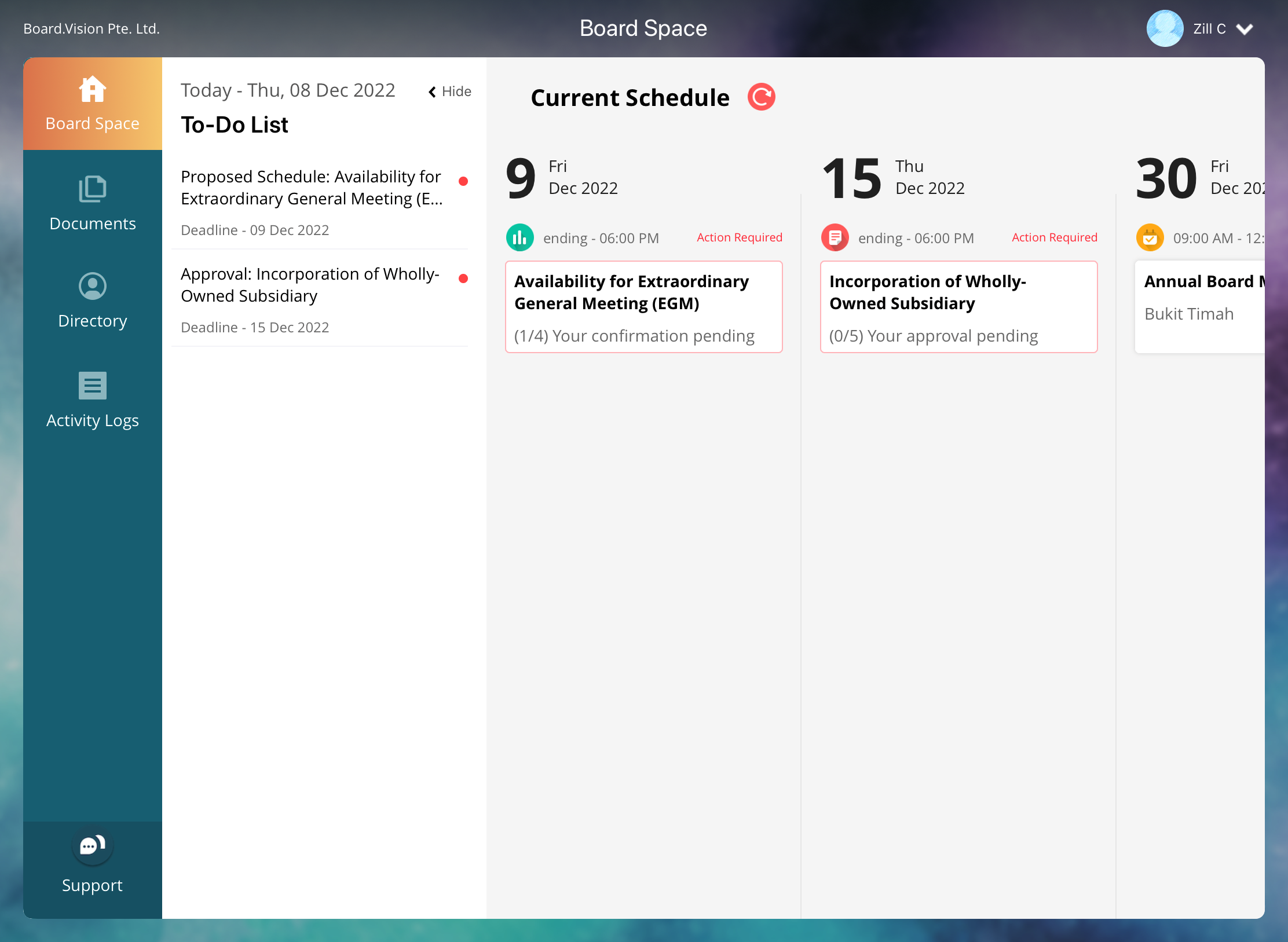Click the Support chat icon

click(92, 846)
